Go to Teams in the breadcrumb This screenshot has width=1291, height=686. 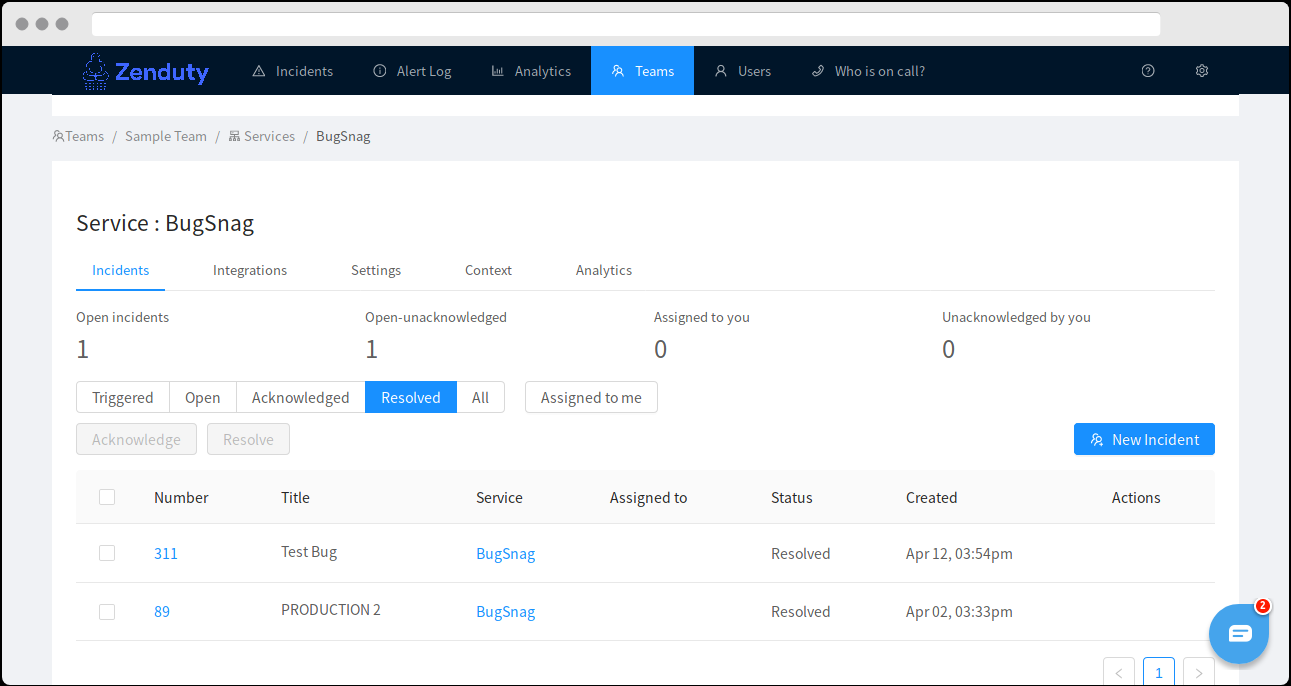click(79, 136)
